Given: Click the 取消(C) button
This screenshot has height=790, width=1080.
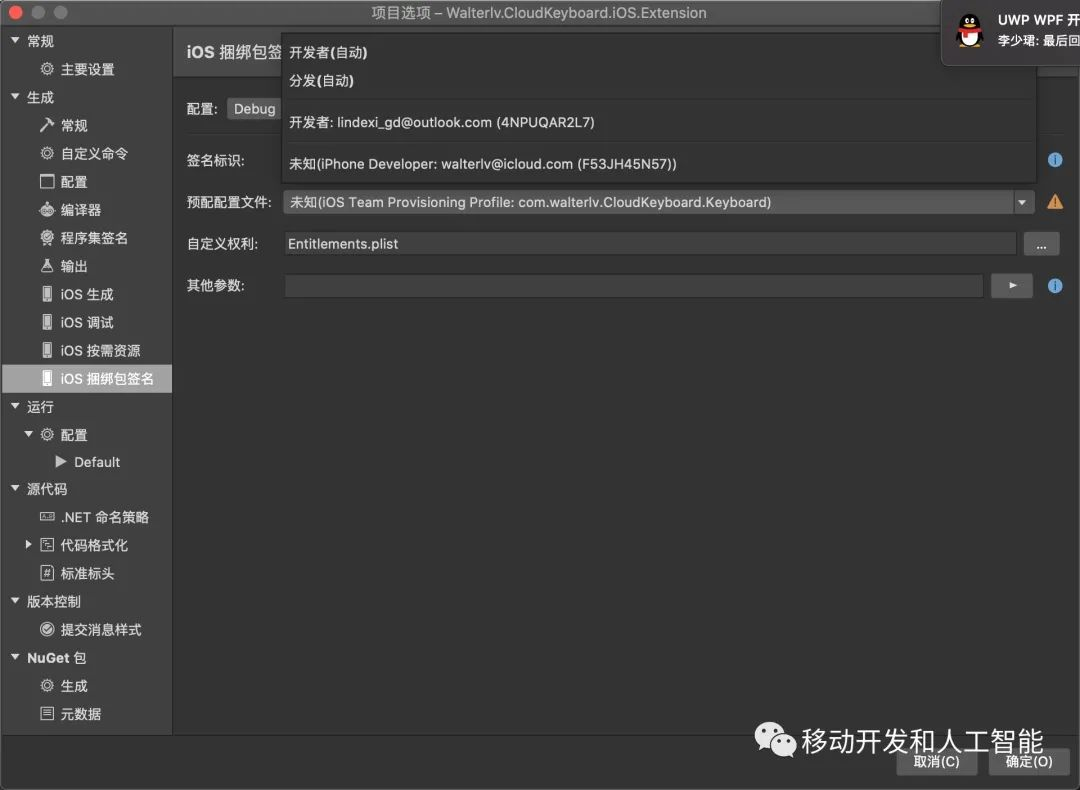Looking at the screenshot, I should [937, 761].
